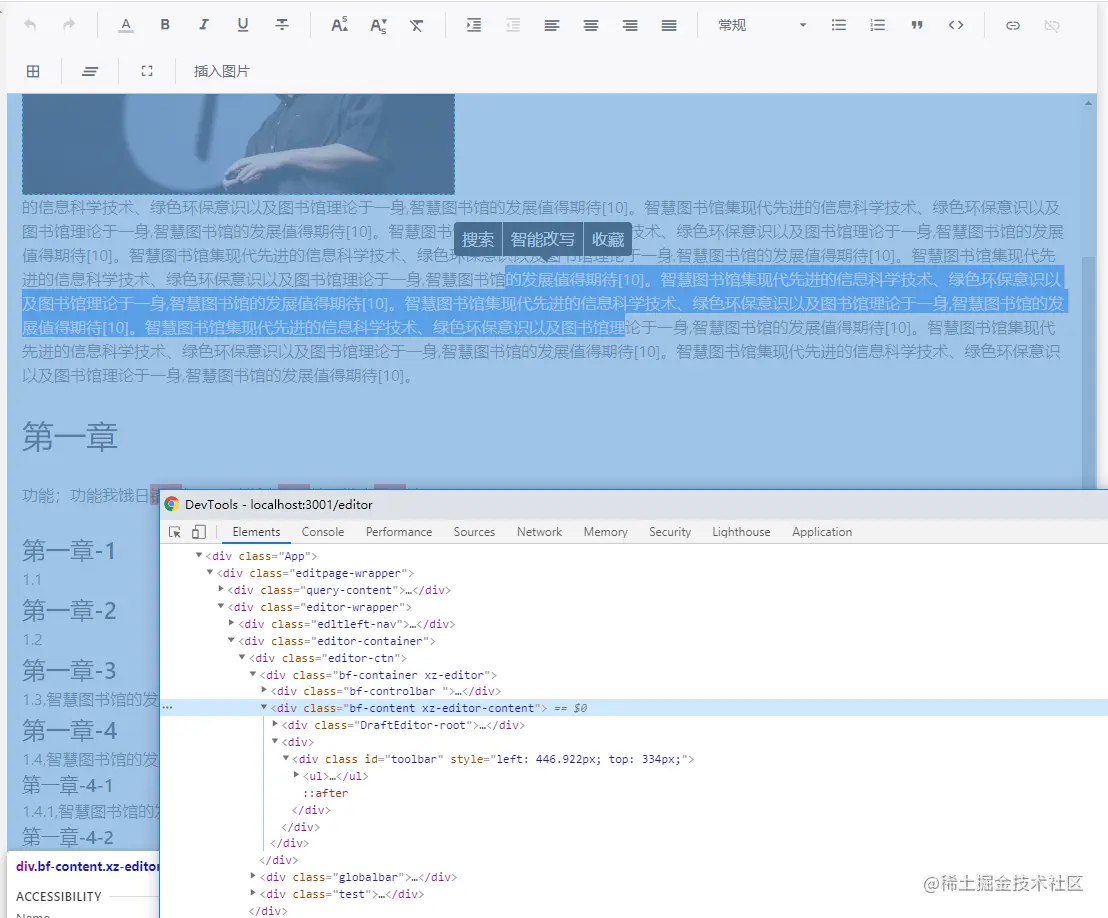The image size is (1108, 918).
Task: Insert a hyperlink
Action: coord(1013,25)
